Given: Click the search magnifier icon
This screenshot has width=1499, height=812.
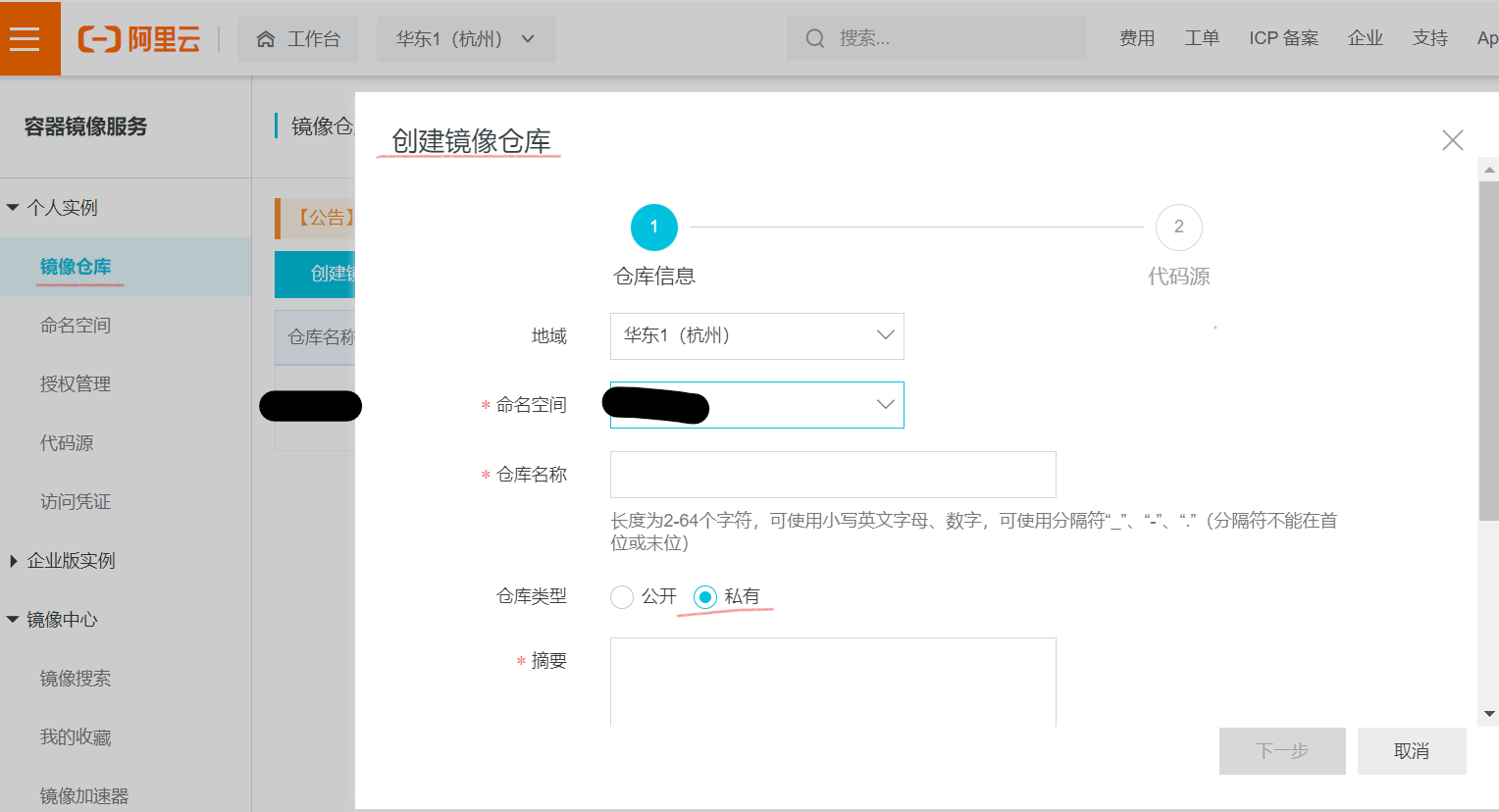Looking at the screenshot, I should tap(814, 38).
